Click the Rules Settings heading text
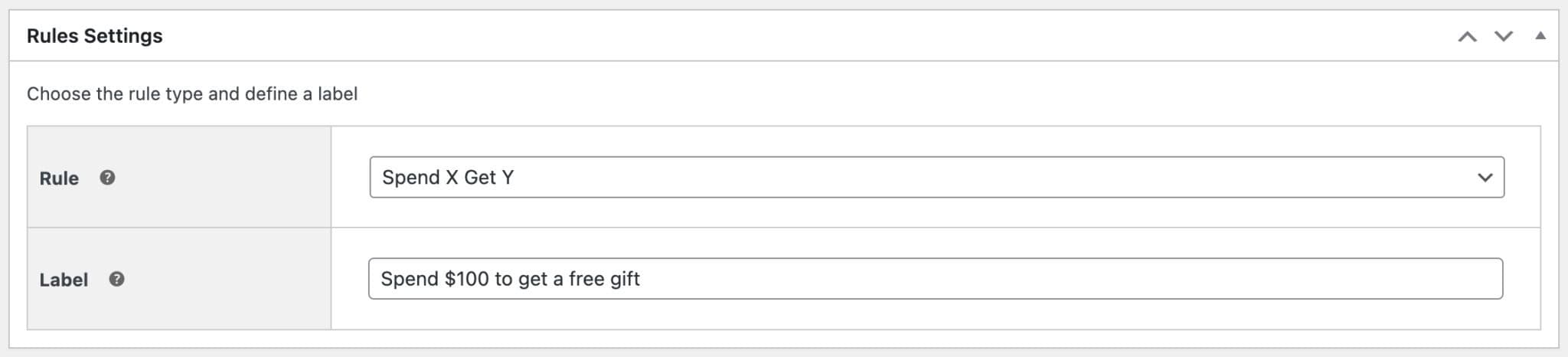This screenshot has height=357, width=1568. [95, 36]
